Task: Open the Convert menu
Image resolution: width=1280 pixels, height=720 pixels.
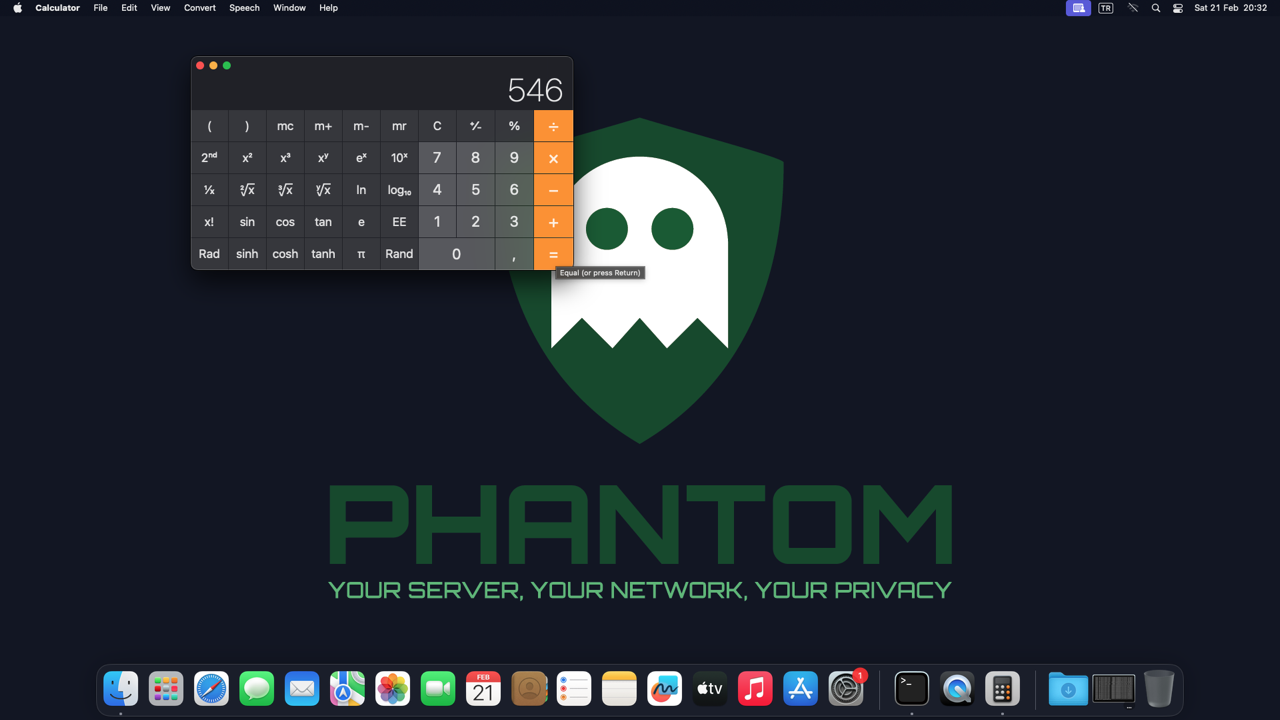Action: click(x=199, y=8)
